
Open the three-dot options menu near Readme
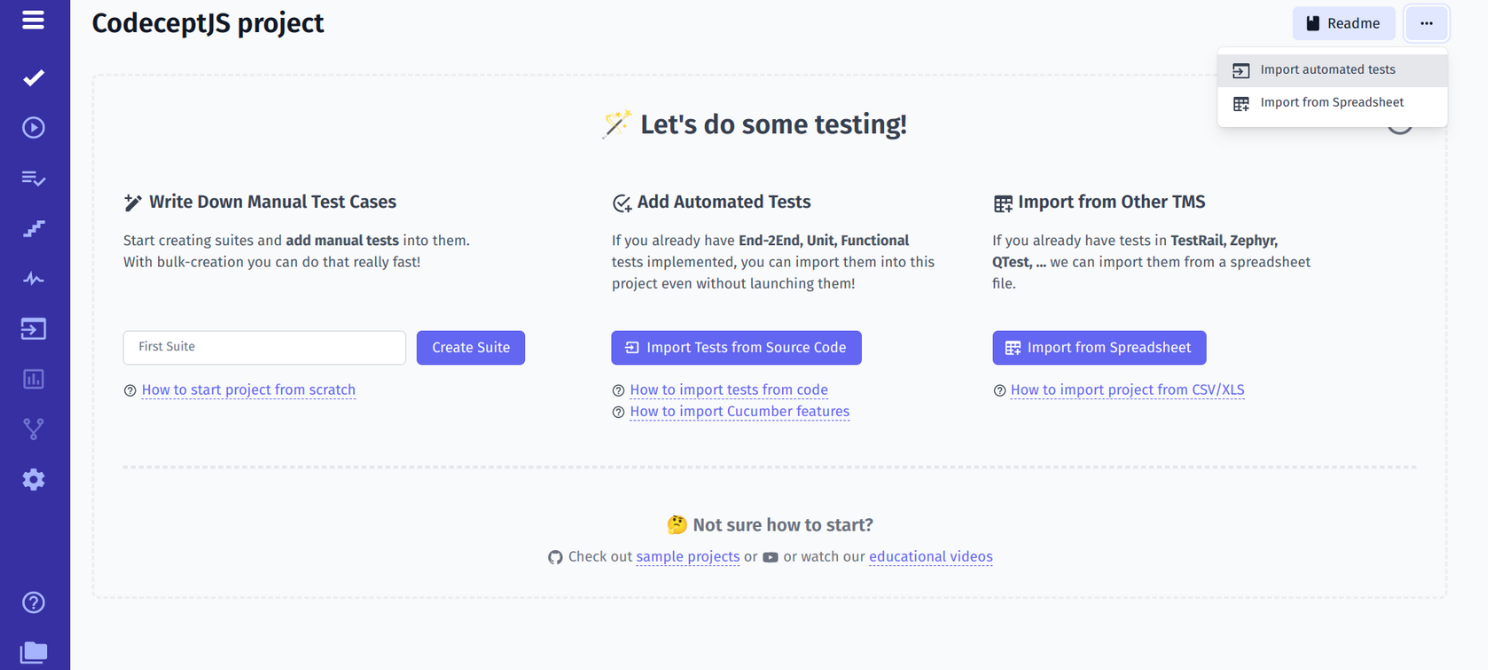pyautogui.click(x=1426, y=22)
